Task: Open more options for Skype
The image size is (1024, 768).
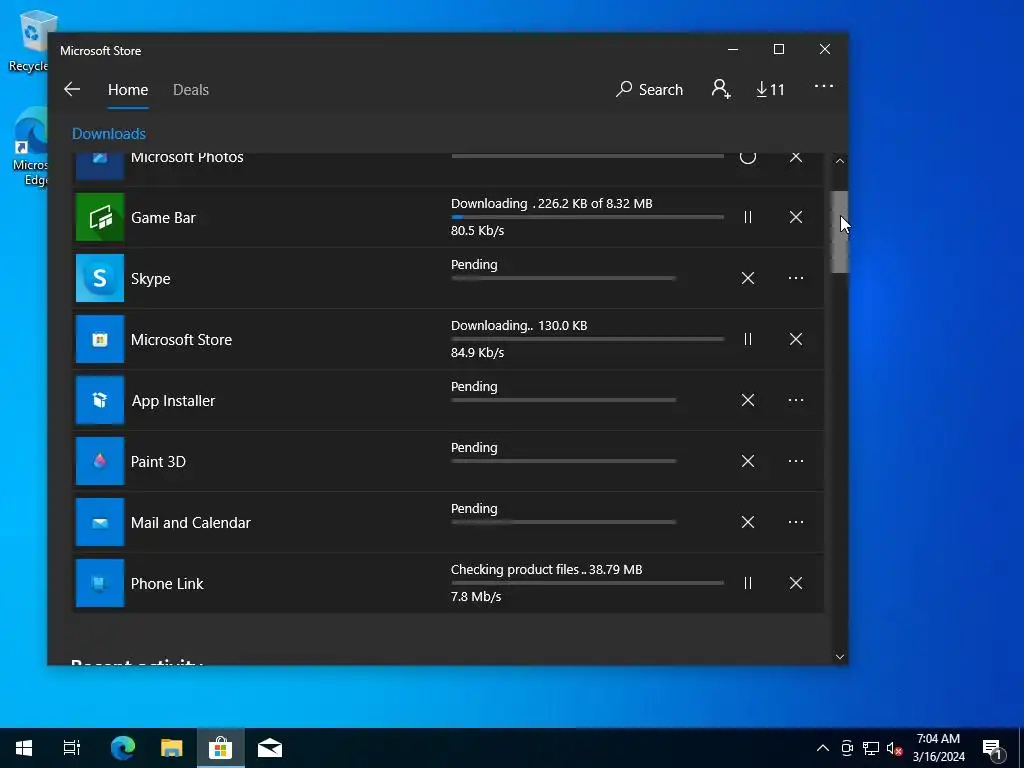Action: (x=795, y=278)
